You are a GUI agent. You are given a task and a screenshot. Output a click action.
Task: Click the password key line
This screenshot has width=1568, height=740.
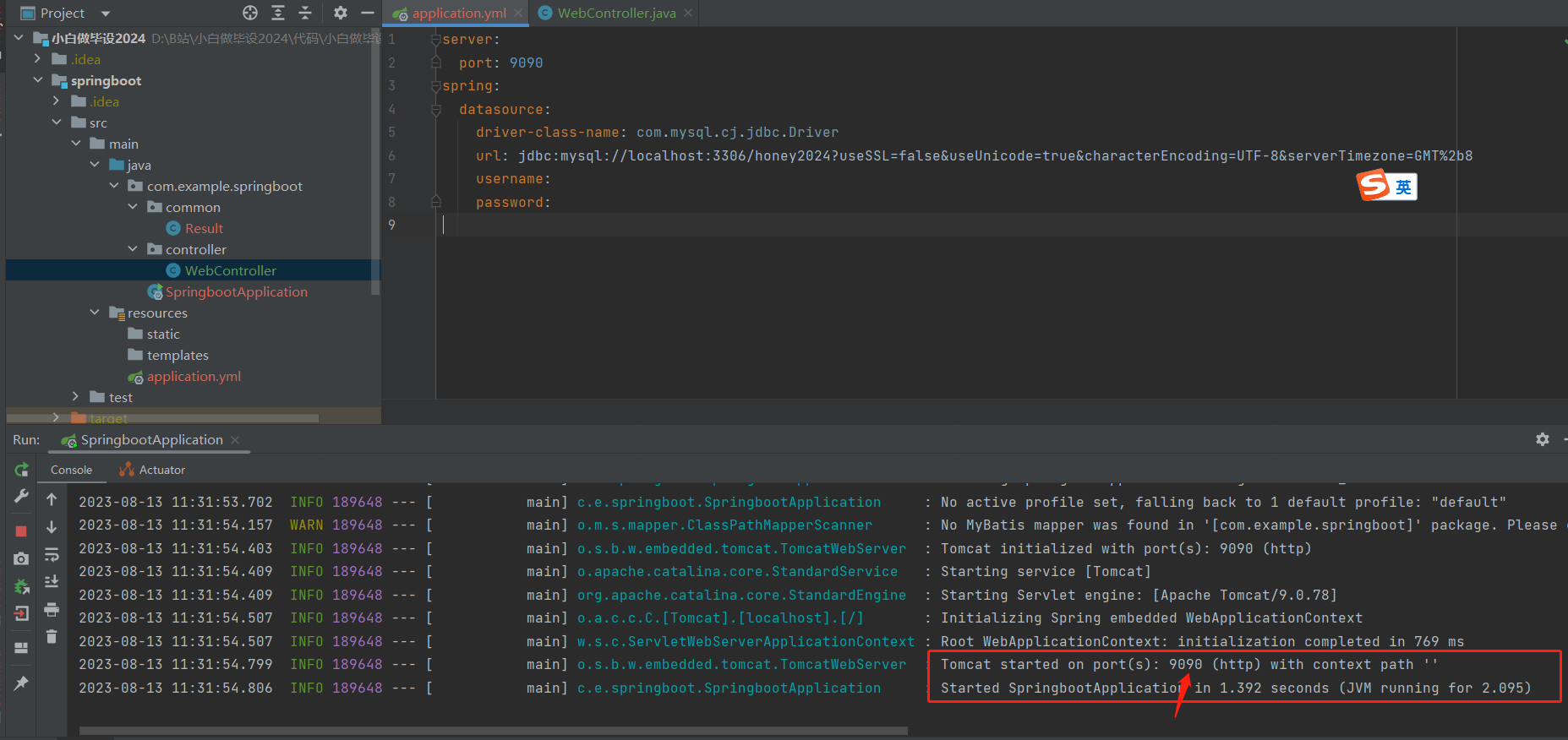513,203
